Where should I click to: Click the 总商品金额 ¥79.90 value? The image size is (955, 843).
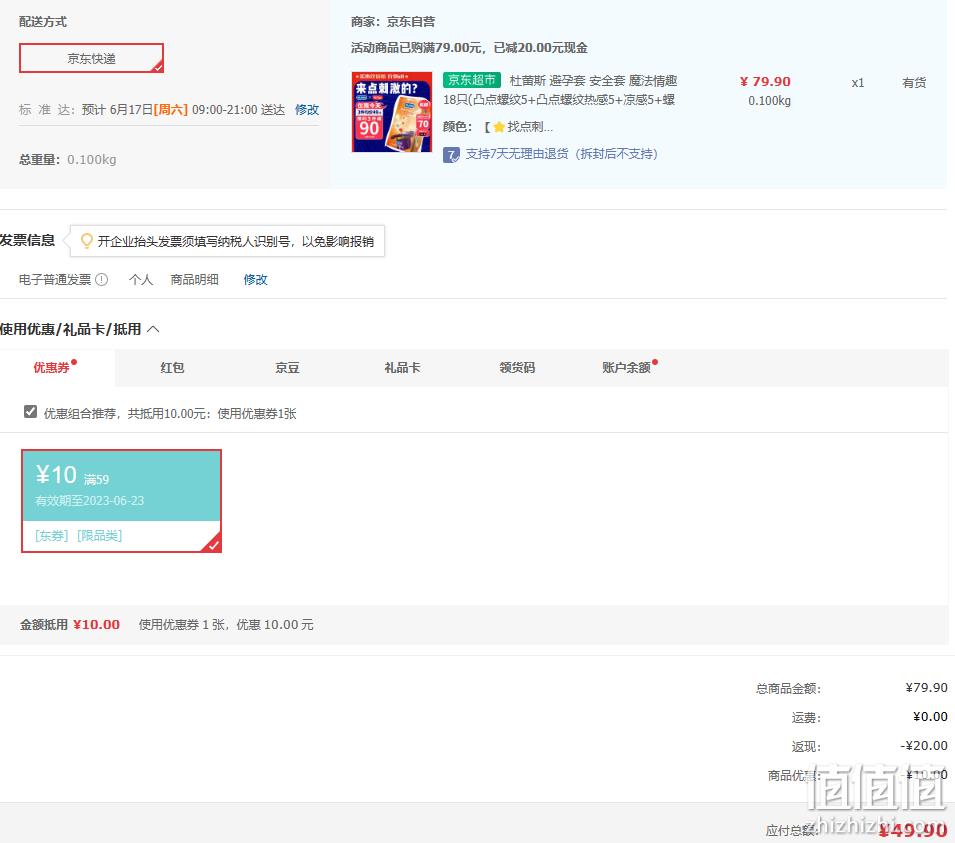[x=926, y=688]
